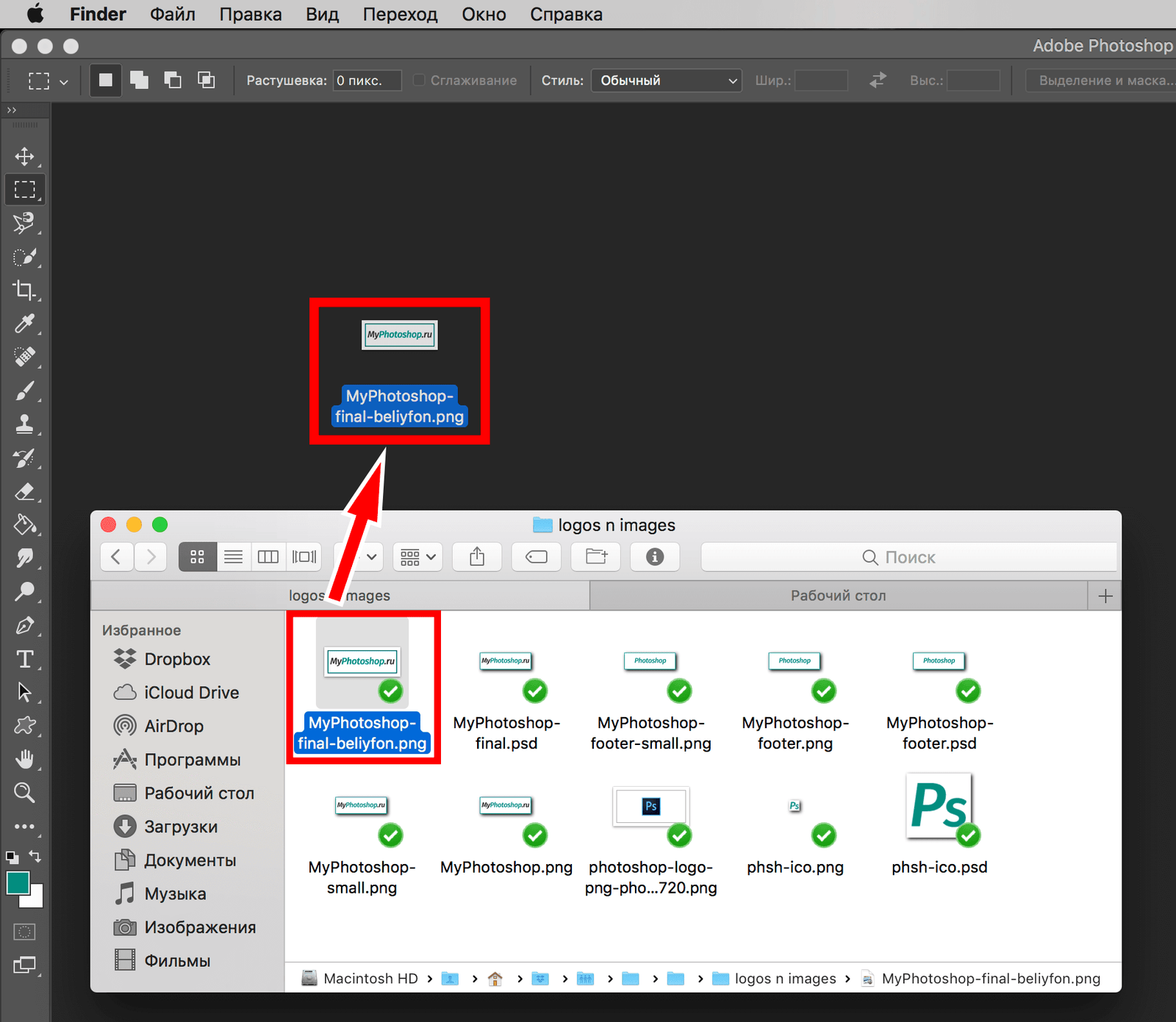The image size is (1176, 1022).
Task: Click the foreground color swatch
Action: tap(18, 882)
